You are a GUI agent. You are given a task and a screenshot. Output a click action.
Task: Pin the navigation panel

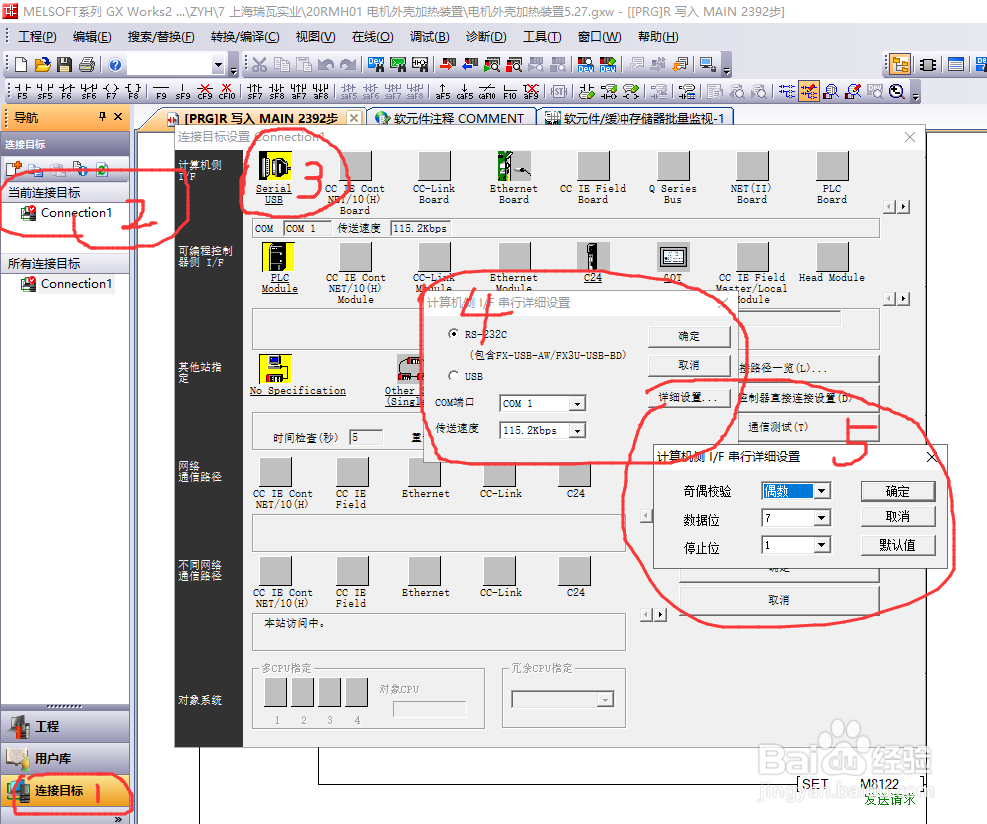(x=103, y=116)
